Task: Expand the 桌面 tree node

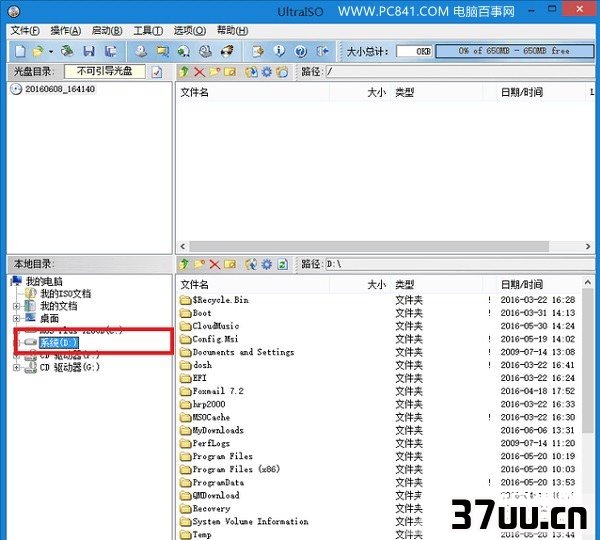Action: pyautogui.click(x=16, y=318)
